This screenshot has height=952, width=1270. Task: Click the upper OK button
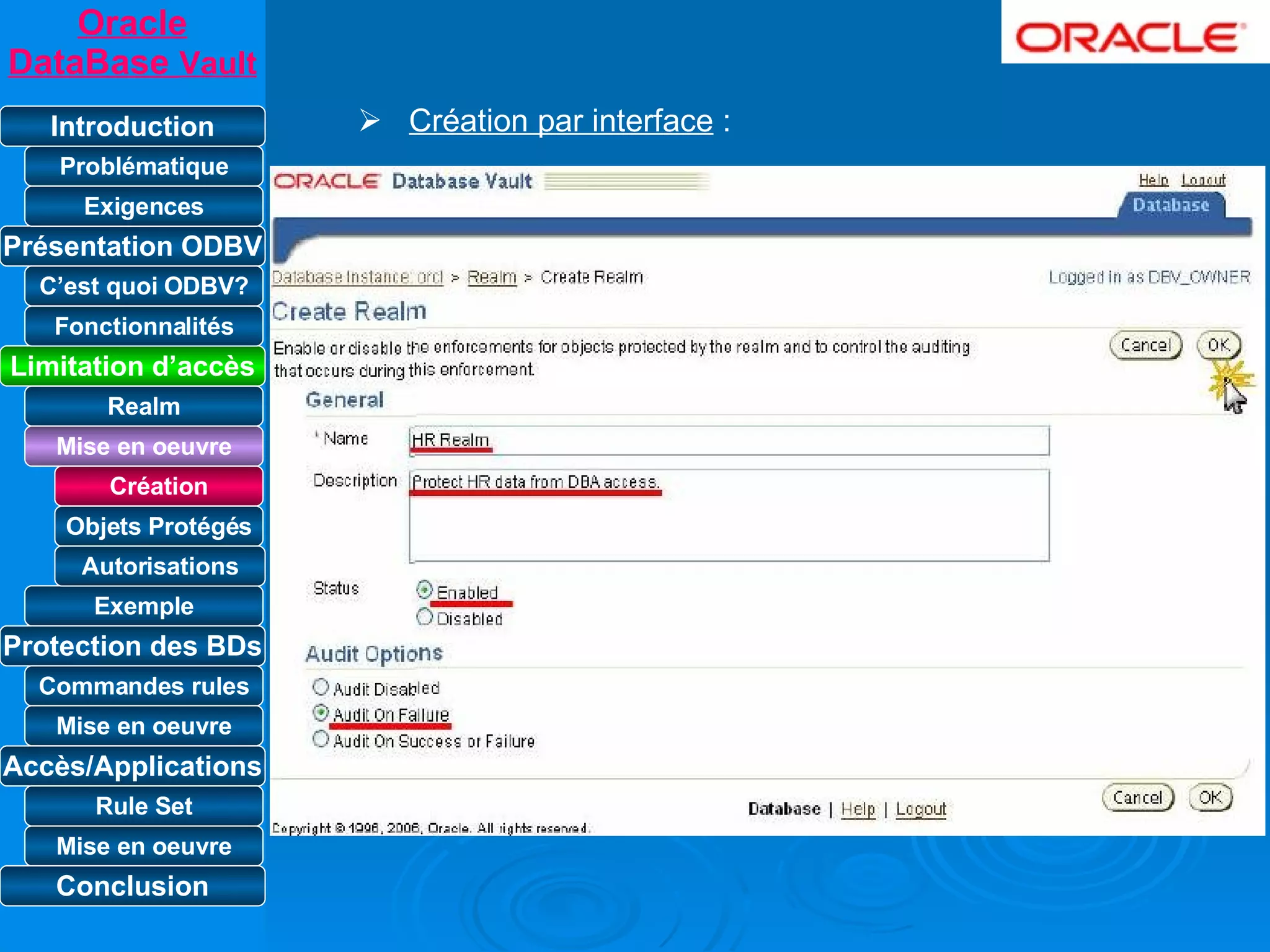pos(1218,345)
